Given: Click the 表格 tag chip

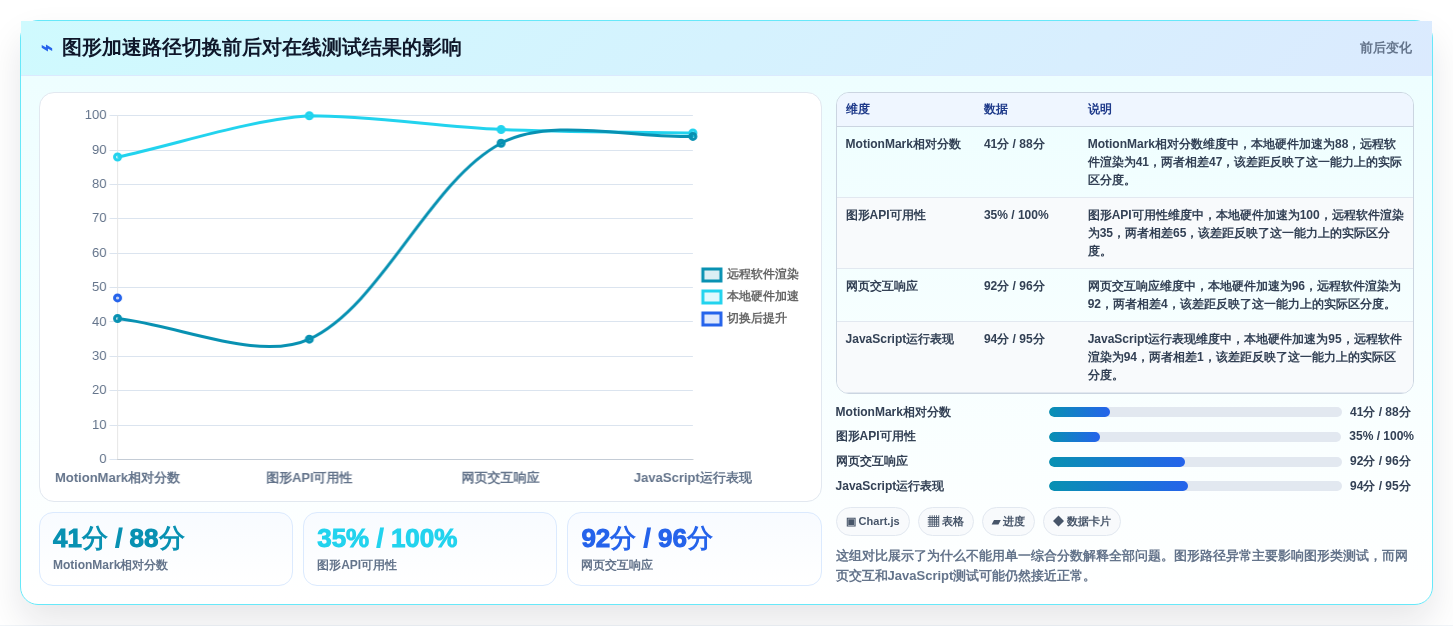Looking at the screenshot, I should pos(945,521).
